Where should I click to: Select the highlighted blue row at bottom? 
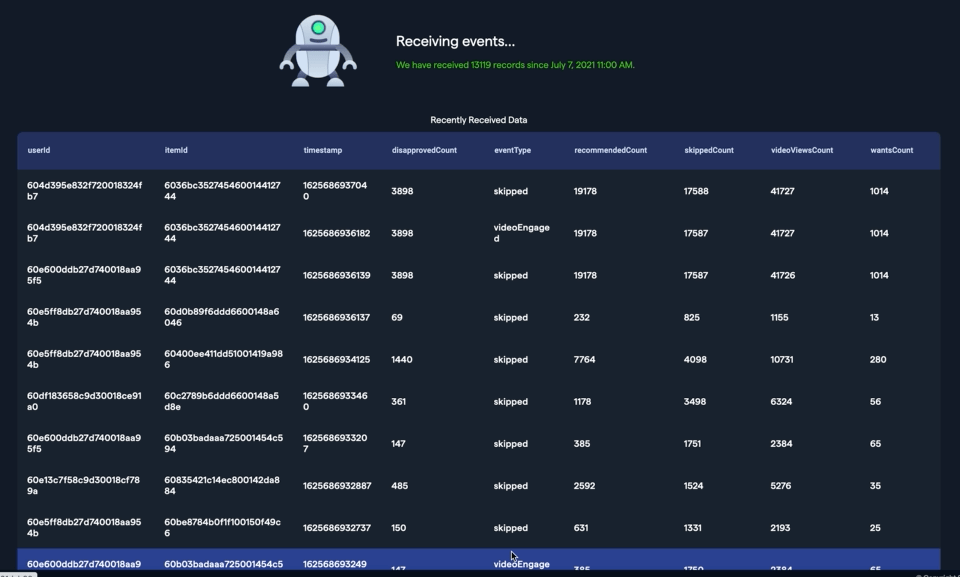click(x=478, y=561)
